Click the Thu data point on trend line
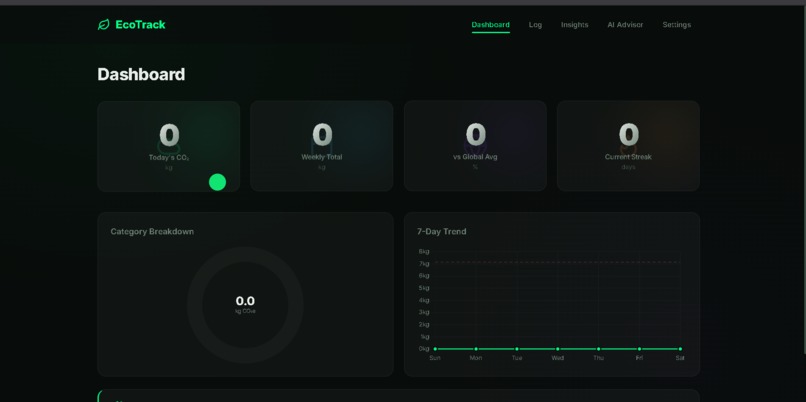806x402 pixels. (x=598, y=349)
